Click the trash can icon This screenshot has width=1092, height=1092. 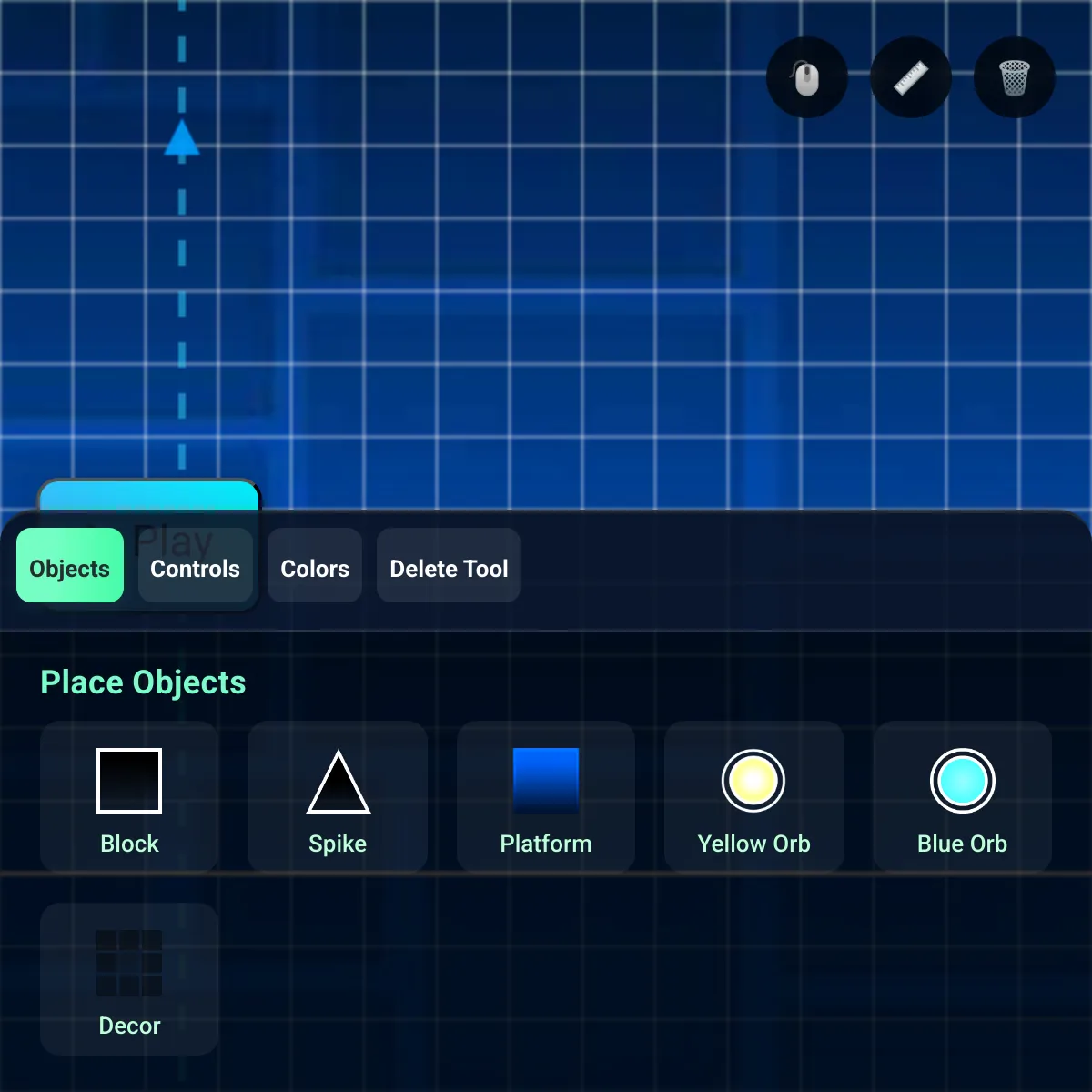(x=1014, y=78)
